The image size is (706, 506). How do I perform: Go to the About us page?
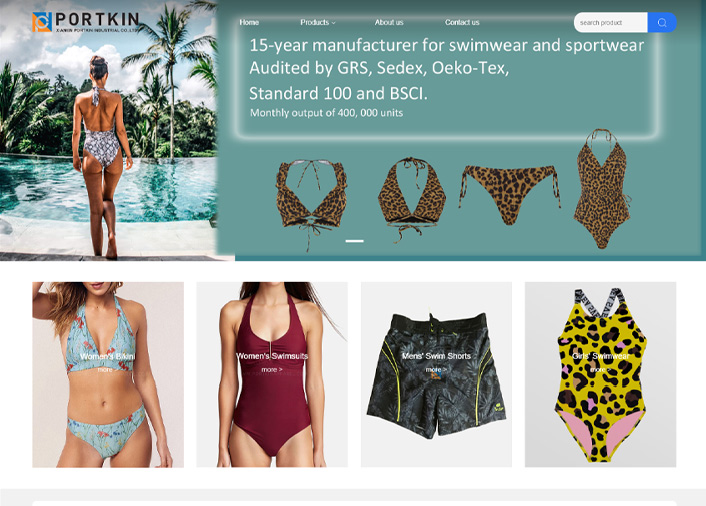click(389, 22)
